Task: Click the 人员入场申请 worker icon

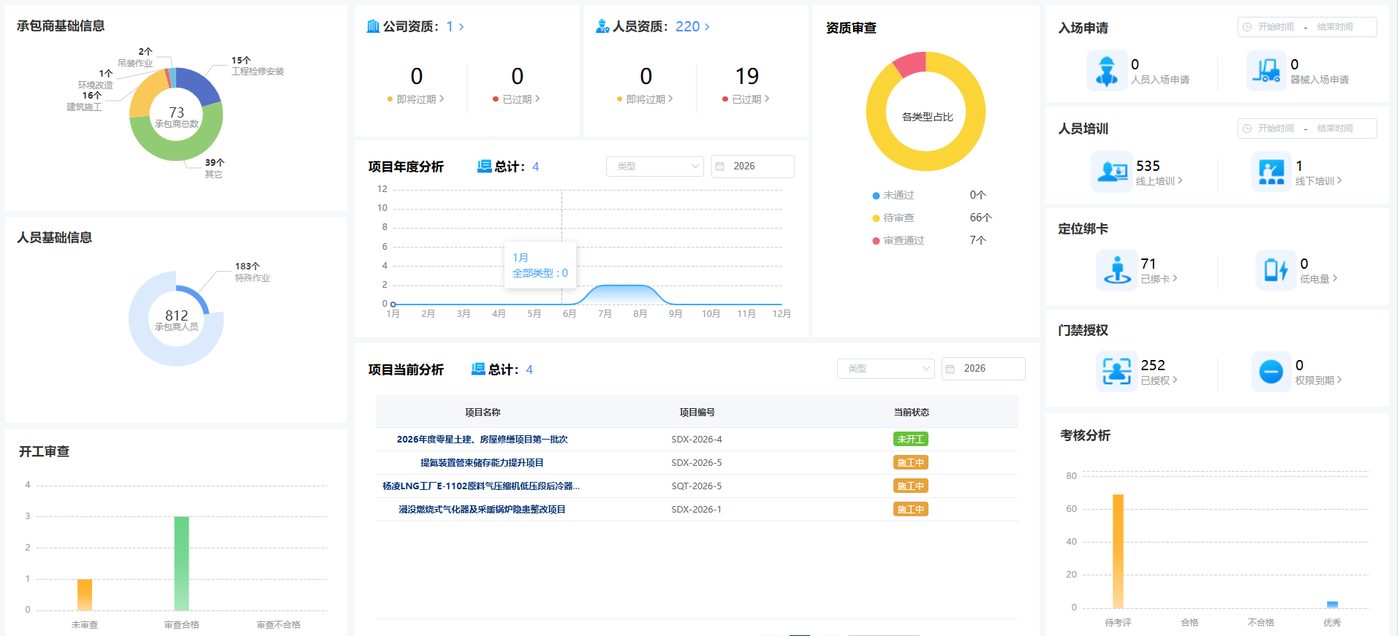Action: pyautogui.click(x=1106, y=71)
